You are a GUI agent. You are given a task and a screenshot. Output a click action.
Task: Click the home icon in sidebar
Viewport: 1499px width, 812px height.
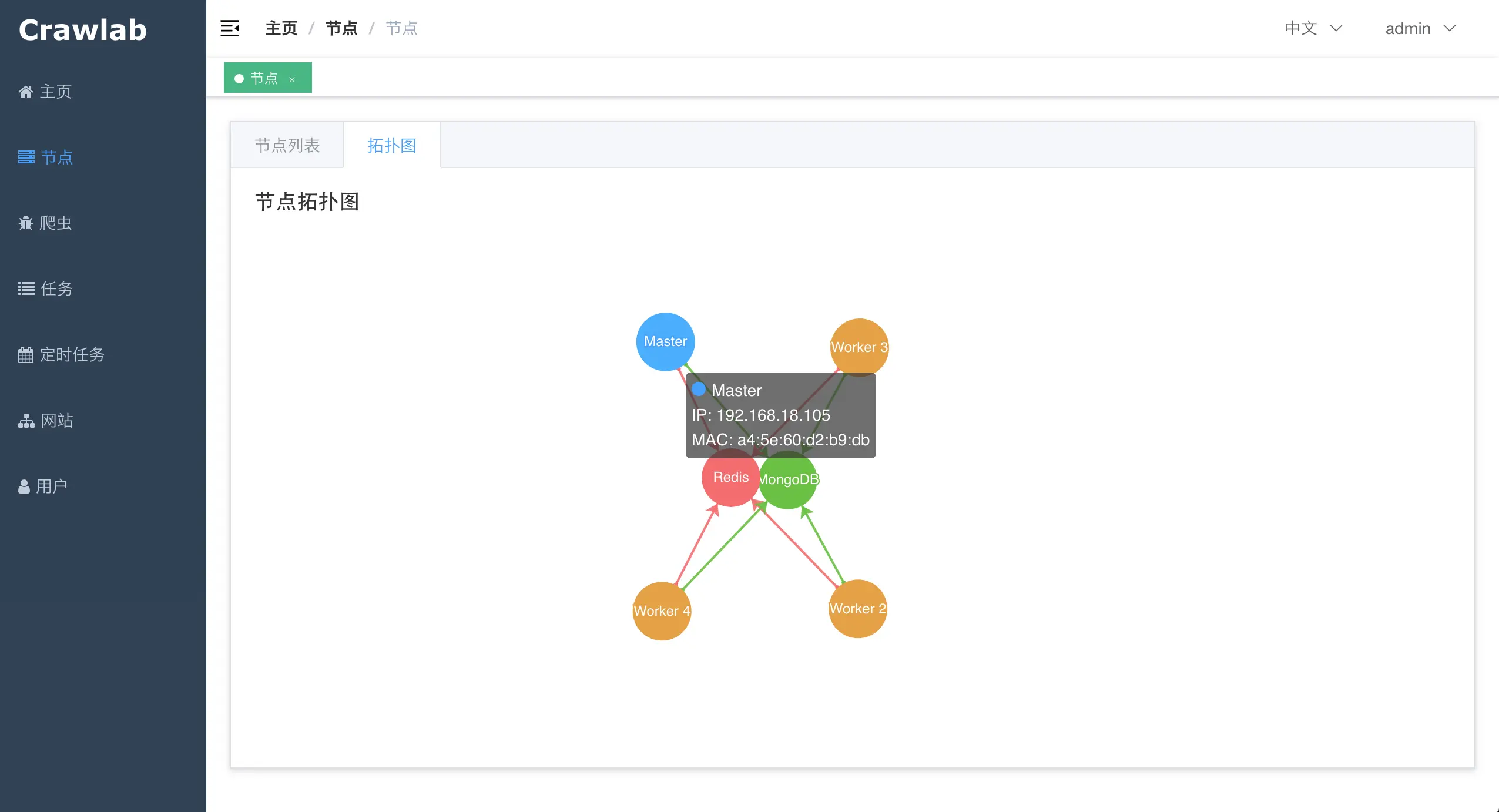click(25, 92)
